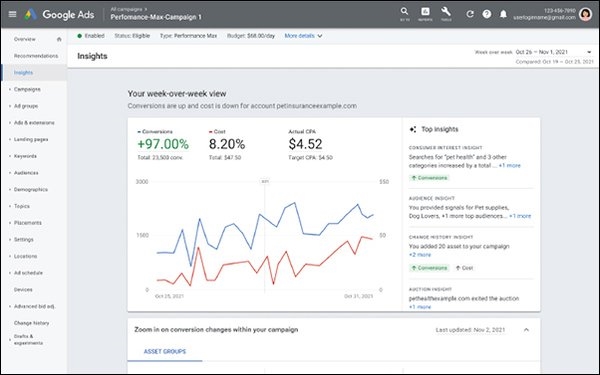This screenshot has height=375, width=600.
Task: Click the green Enabled status dot
Action: pyautogui.click(x=80, y=36)
